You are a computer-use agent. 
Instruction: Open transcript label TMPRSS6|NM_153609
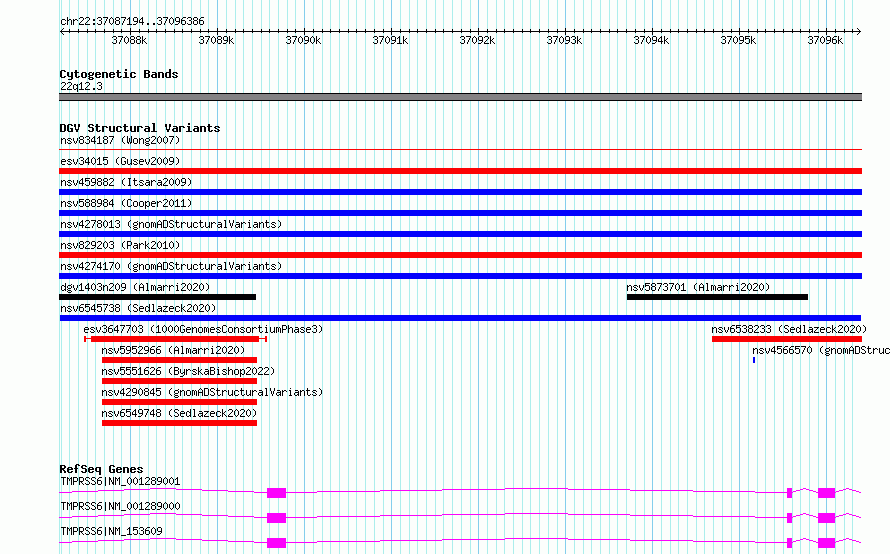(x=111, y=531)
